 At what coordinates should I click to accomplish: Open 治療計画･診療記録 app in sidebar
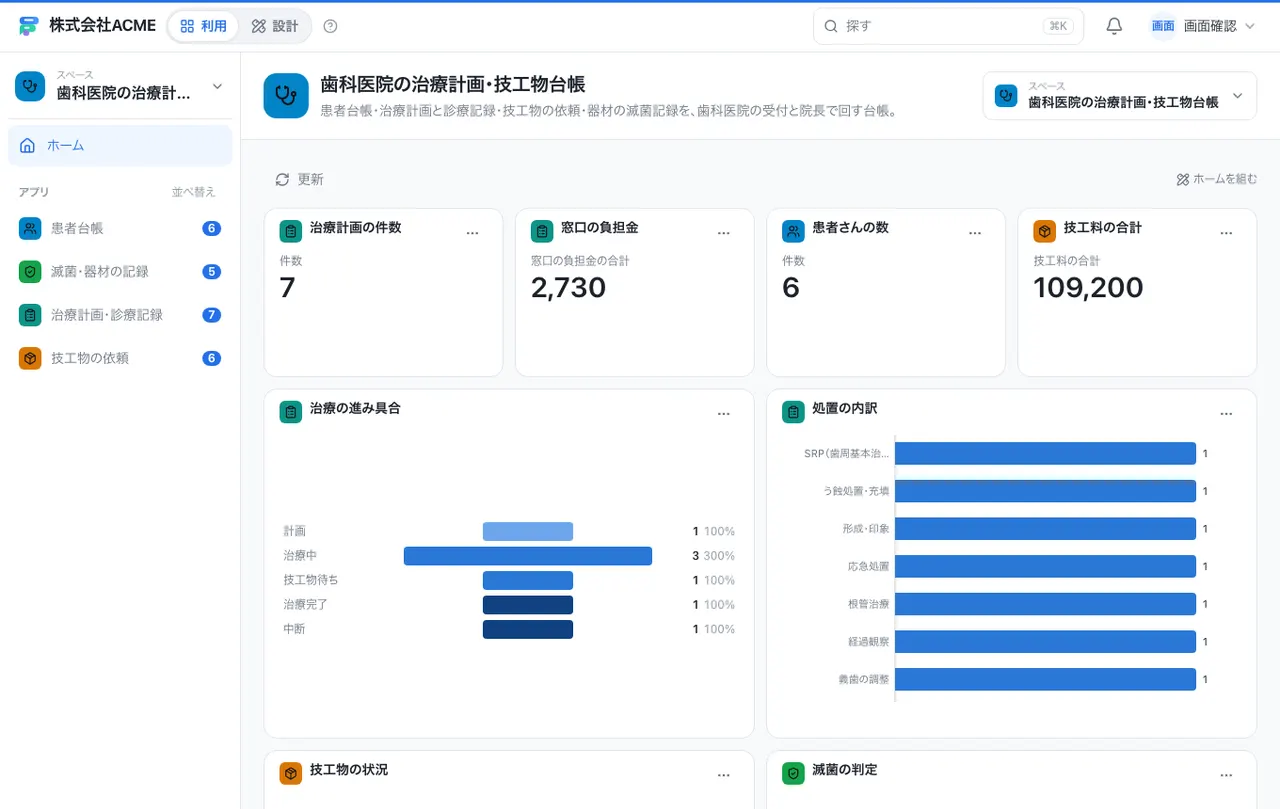pyautogui.click(x=120, y=315)
